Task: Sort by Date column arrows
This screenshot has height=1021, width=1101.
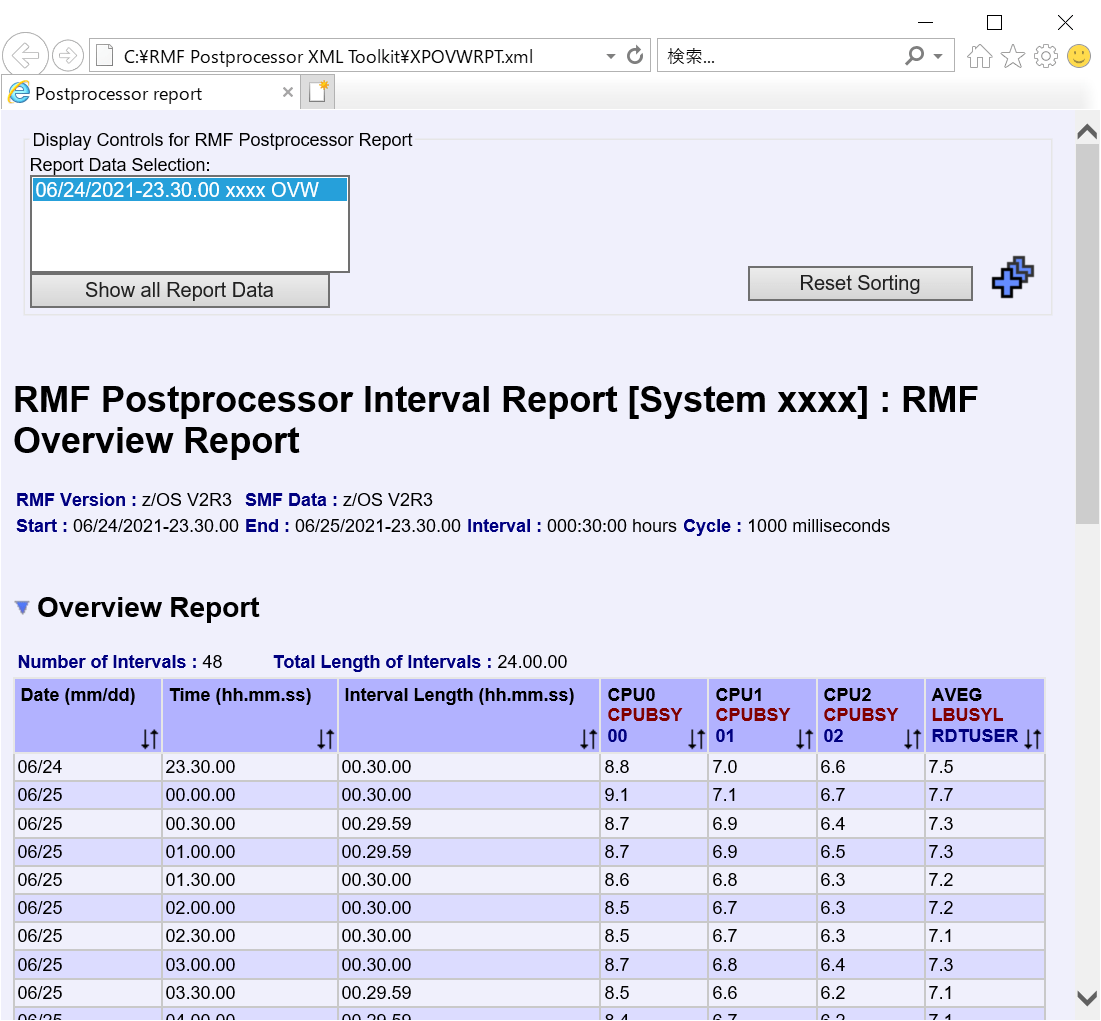Action: click(x=149, y=739)
